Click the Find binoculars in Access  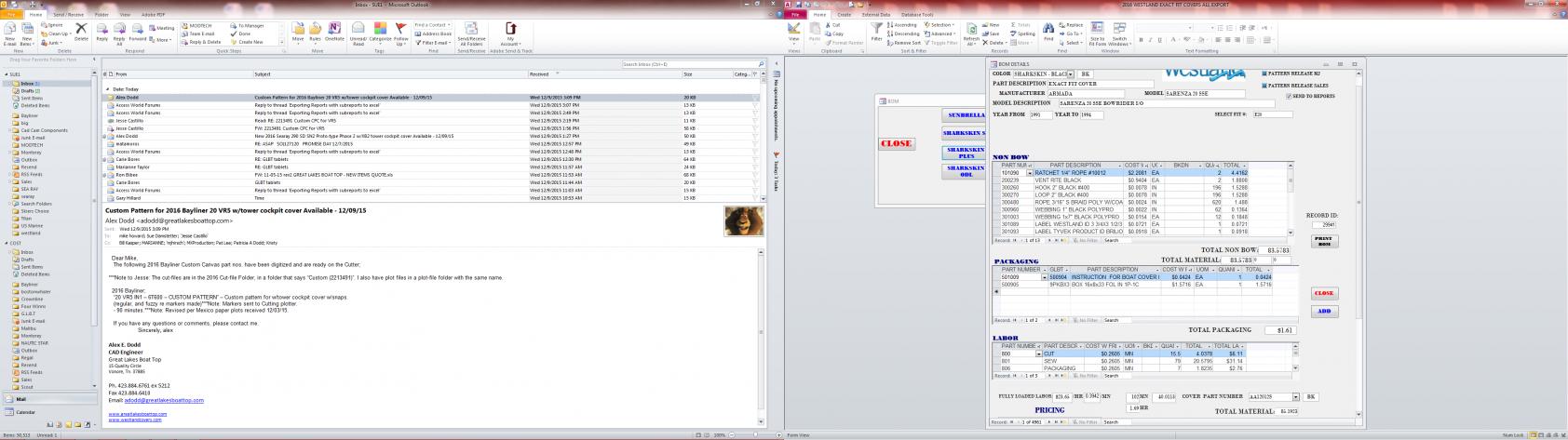(x=1048, y=33)
